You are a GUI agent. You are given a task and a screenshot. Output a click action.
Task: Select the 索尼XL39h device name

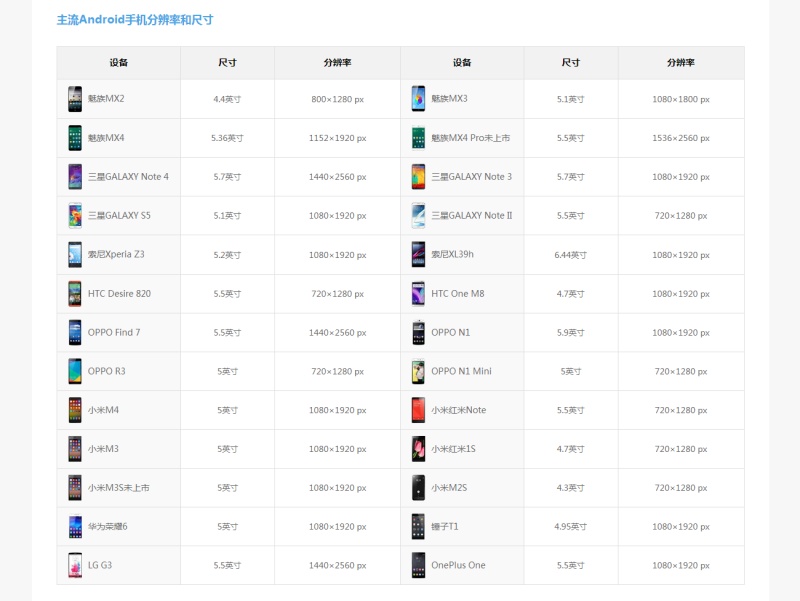click(x=453, y=254)
